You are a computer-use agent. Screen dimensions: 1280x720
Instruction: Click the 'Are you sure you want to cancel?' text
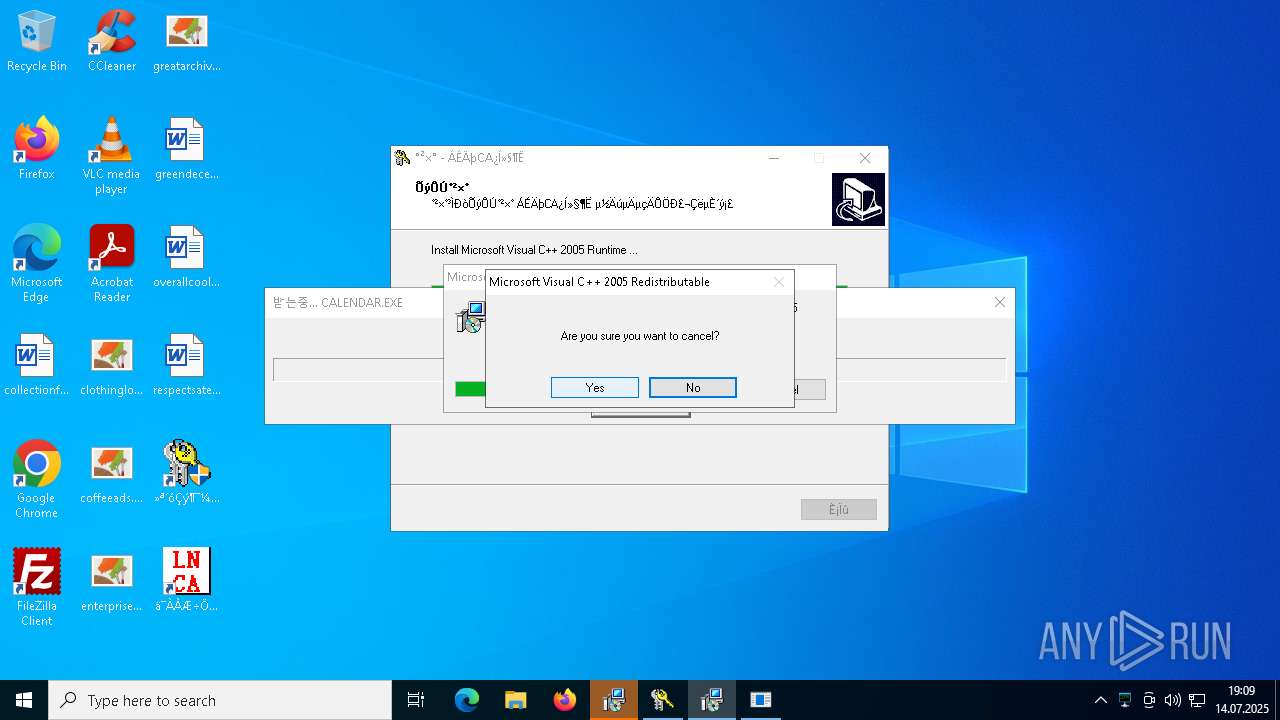click(x=640, y=336)
